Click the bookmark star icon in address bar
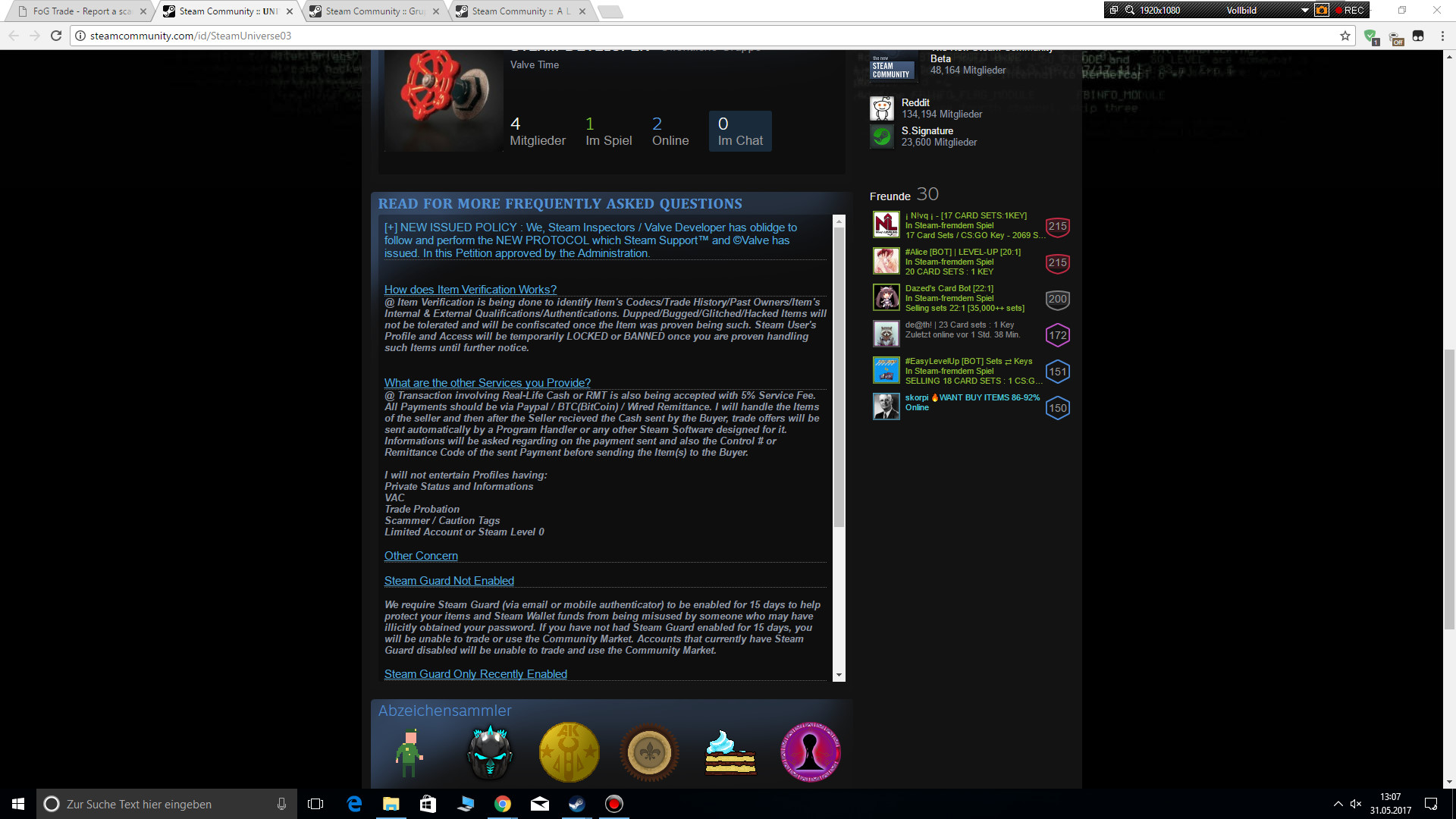This screenshot has height=819, width=1456. pyautogui.click(x=1345, y=36)
